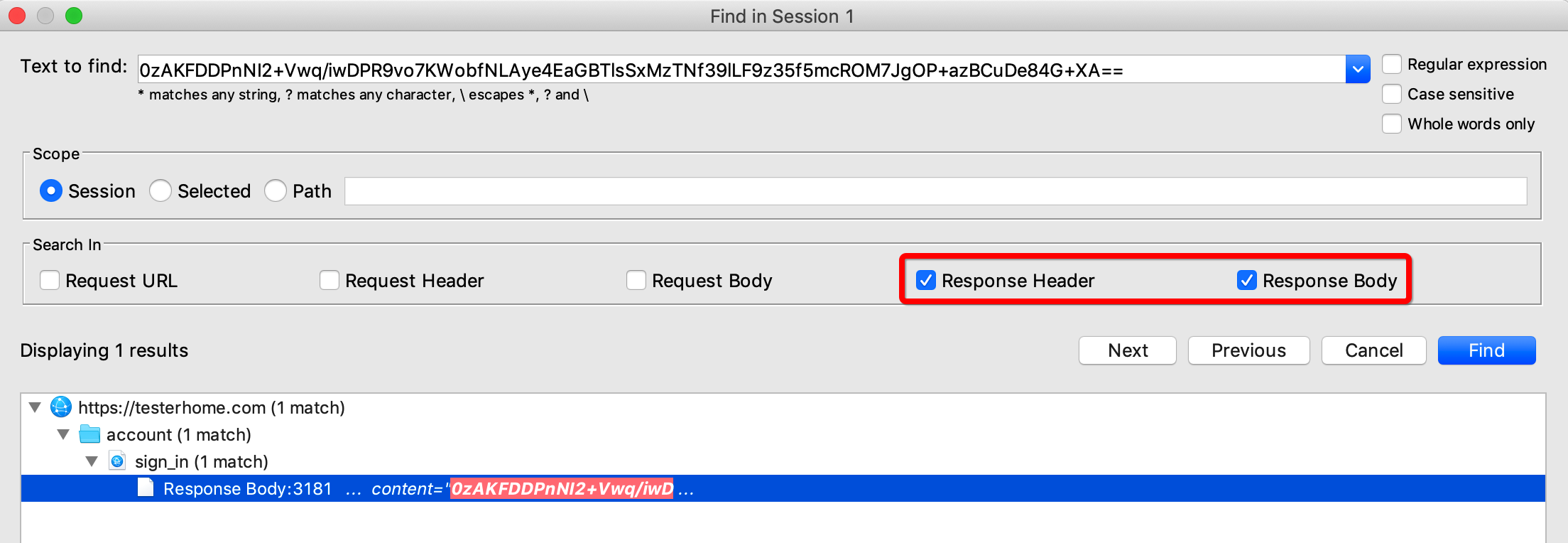
Task: Enable Case sensitive matching
Action: pos(1392,95)
